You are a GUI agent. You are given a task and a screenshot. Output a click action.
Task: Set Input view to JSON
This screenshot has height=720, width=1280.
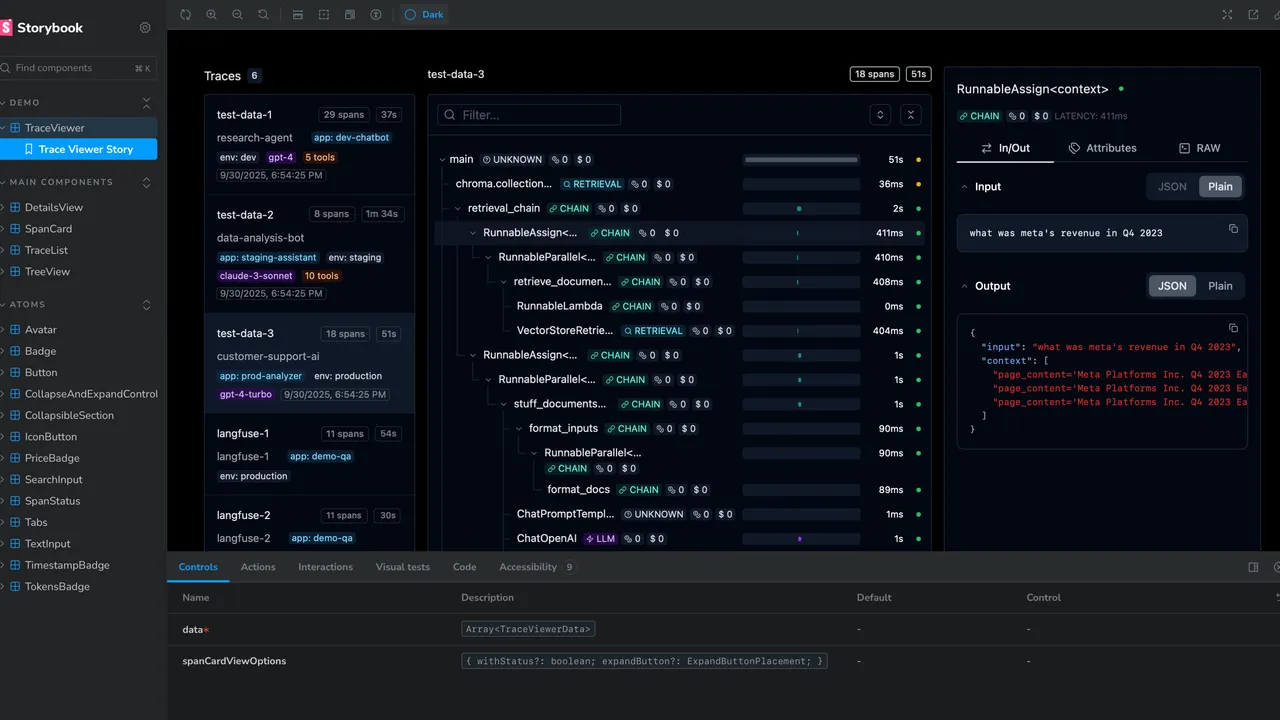(x=1172, y=187)
